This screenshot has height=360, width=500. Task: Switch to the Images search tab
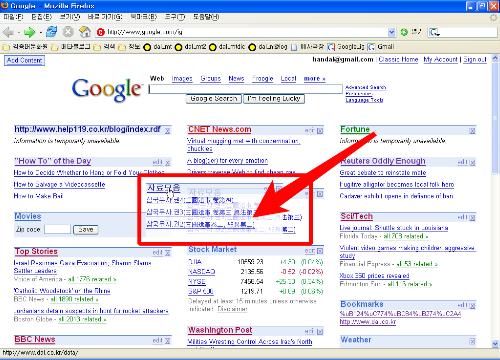pos(182,79)
